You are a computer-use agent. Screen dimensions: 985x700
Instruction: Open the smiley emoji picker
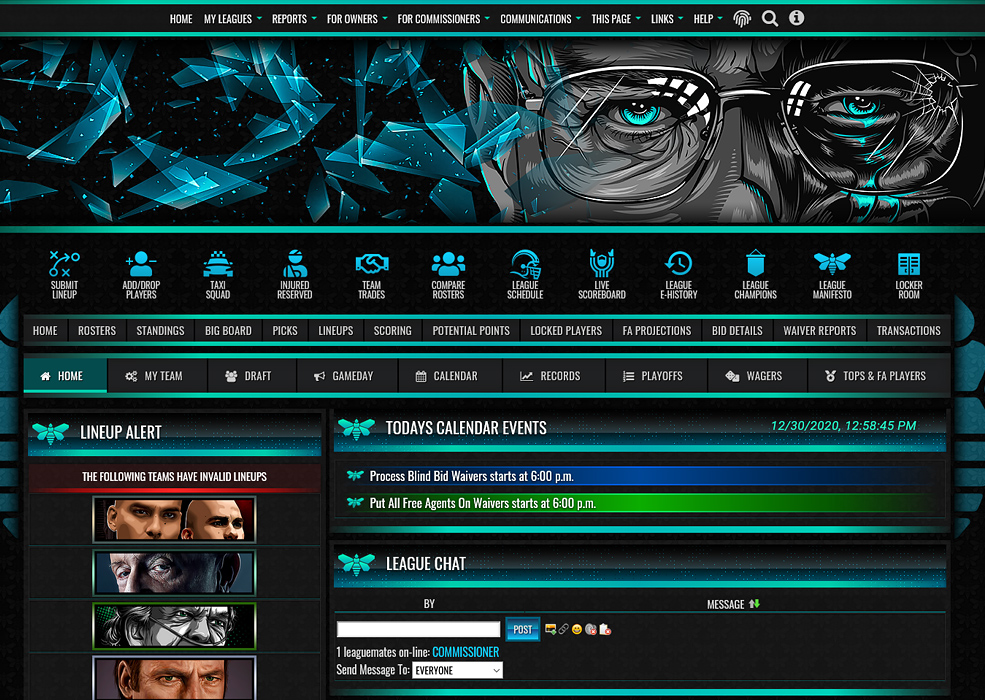[x=577, y=629]
